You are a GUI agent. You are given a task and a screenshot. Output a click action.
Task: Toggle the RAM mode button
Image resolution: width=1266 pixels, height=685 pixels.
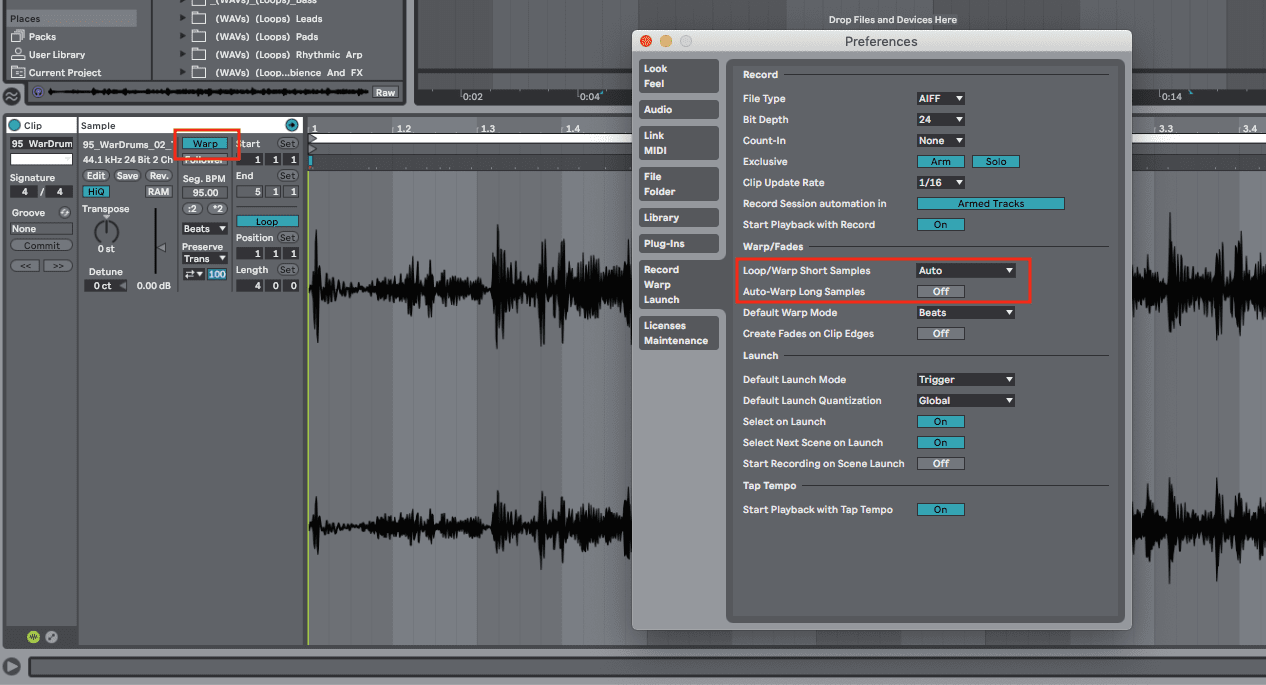158,192
